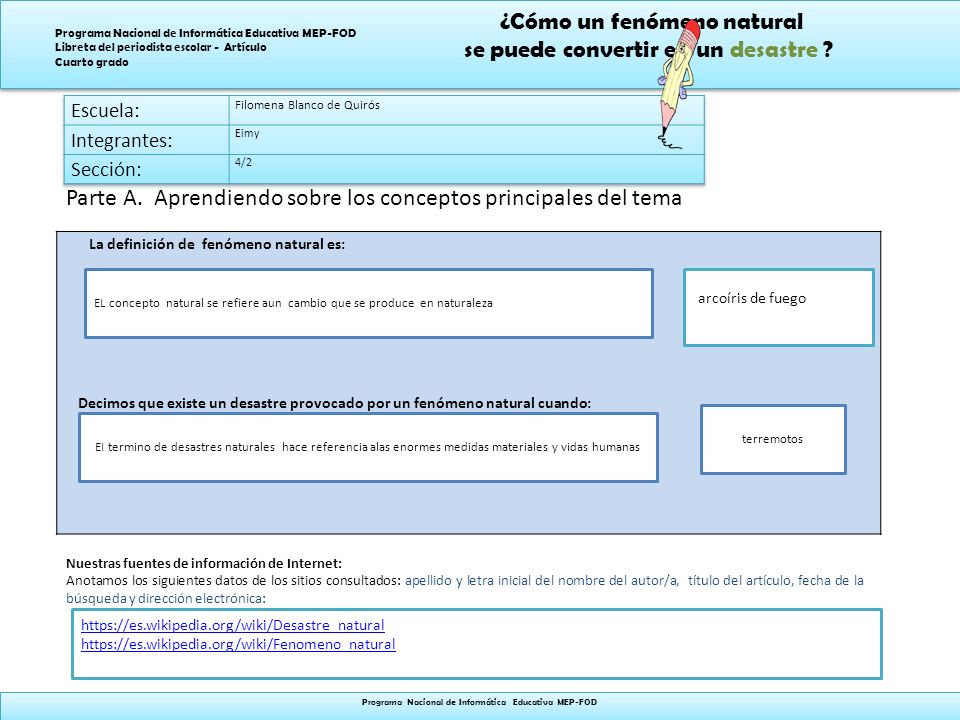
Task: Click the blue 'apellido y letra inicial' instruction text
Action: click(634, 580)
